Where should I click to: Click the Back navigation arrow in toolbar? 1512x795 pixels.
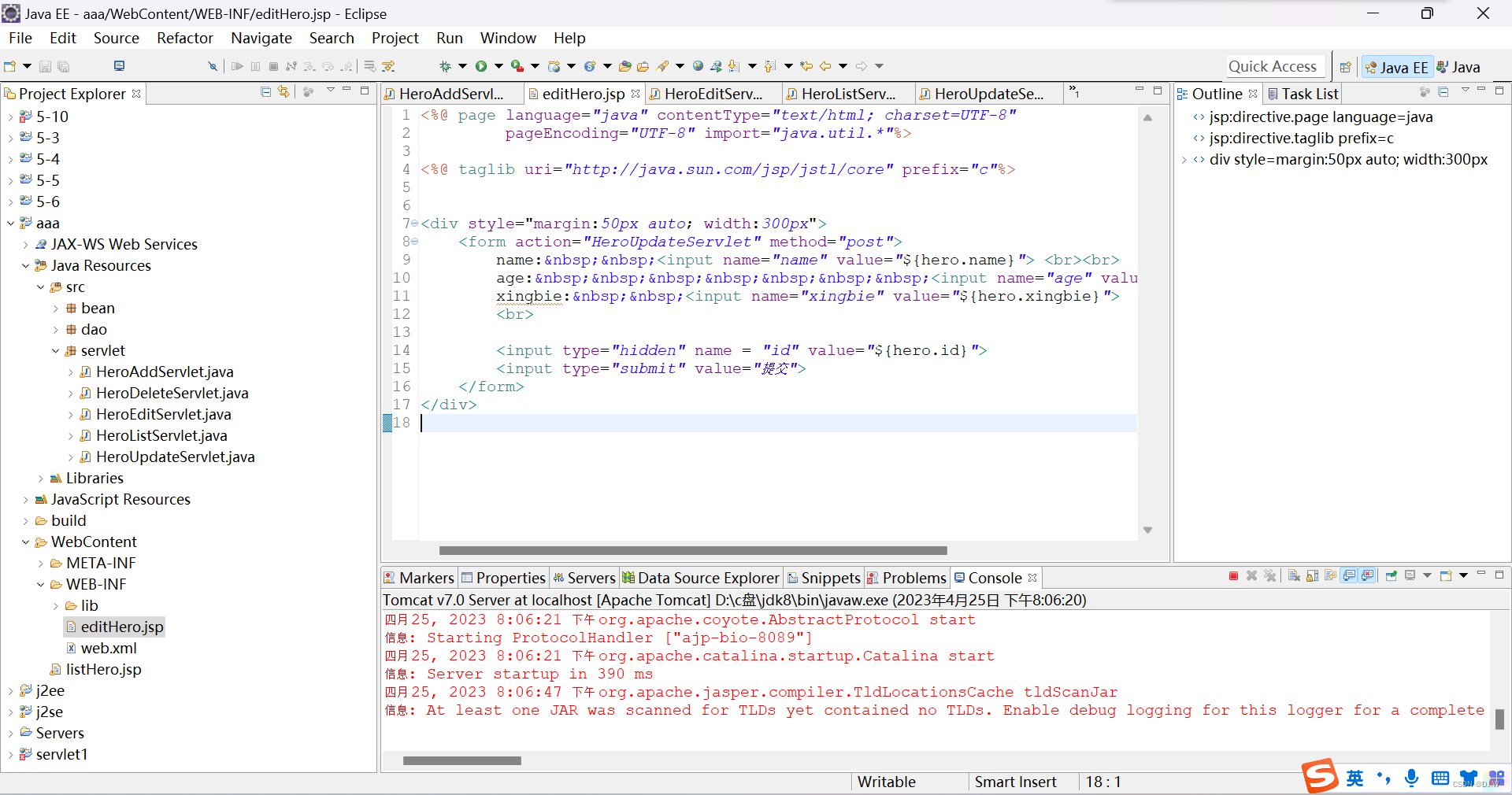click(x=825, y=66)
